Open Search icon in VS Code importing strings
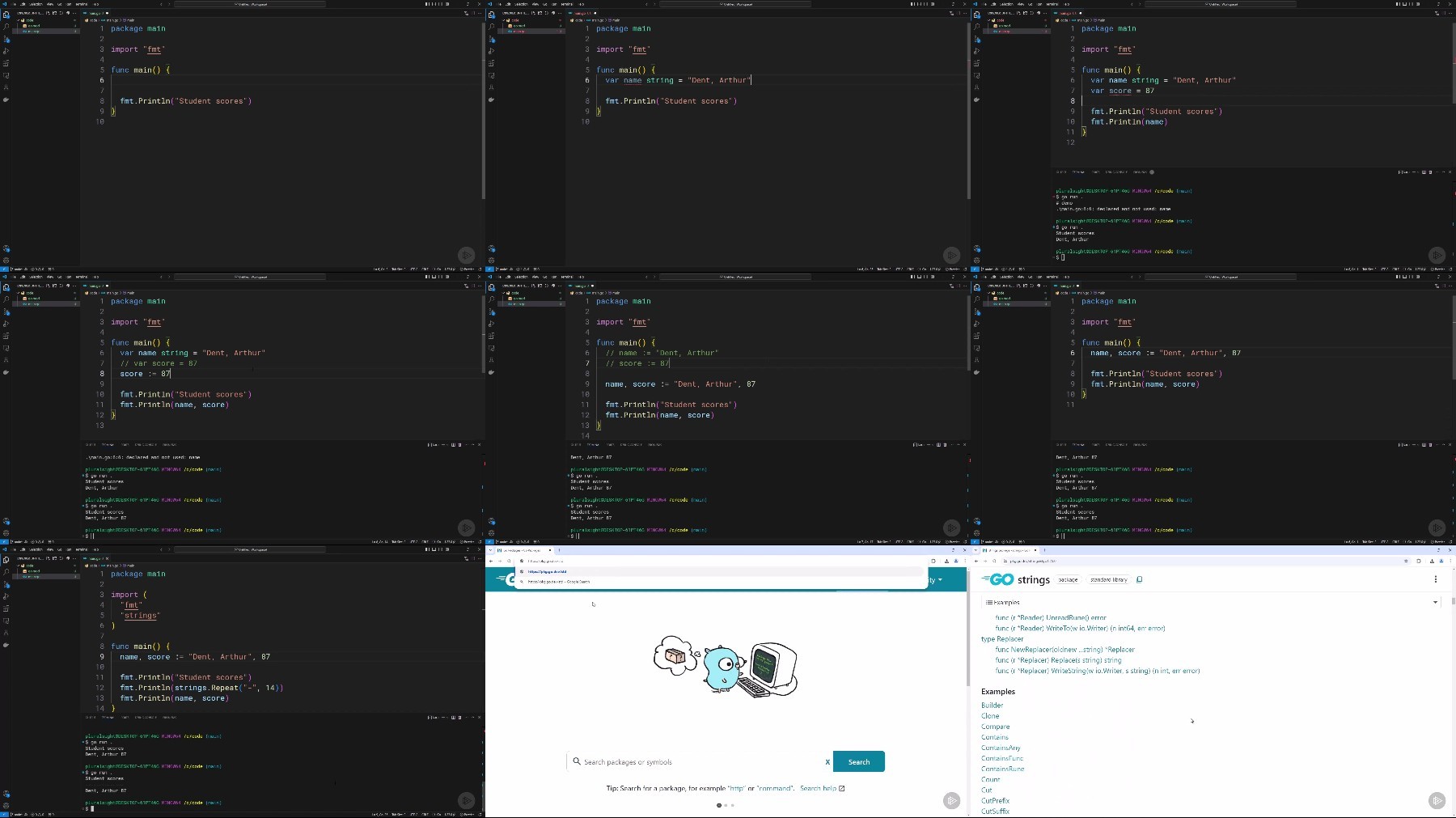Image resolution: width=1456 pixels, height=818 pixels. click(x=6, y=571)
